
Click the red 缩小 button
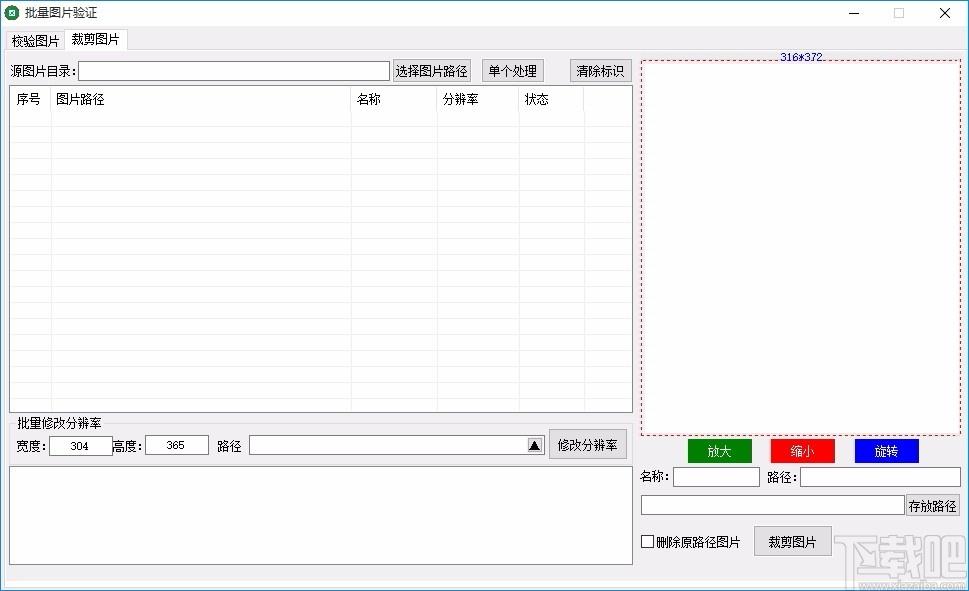[x=802, y=451]
